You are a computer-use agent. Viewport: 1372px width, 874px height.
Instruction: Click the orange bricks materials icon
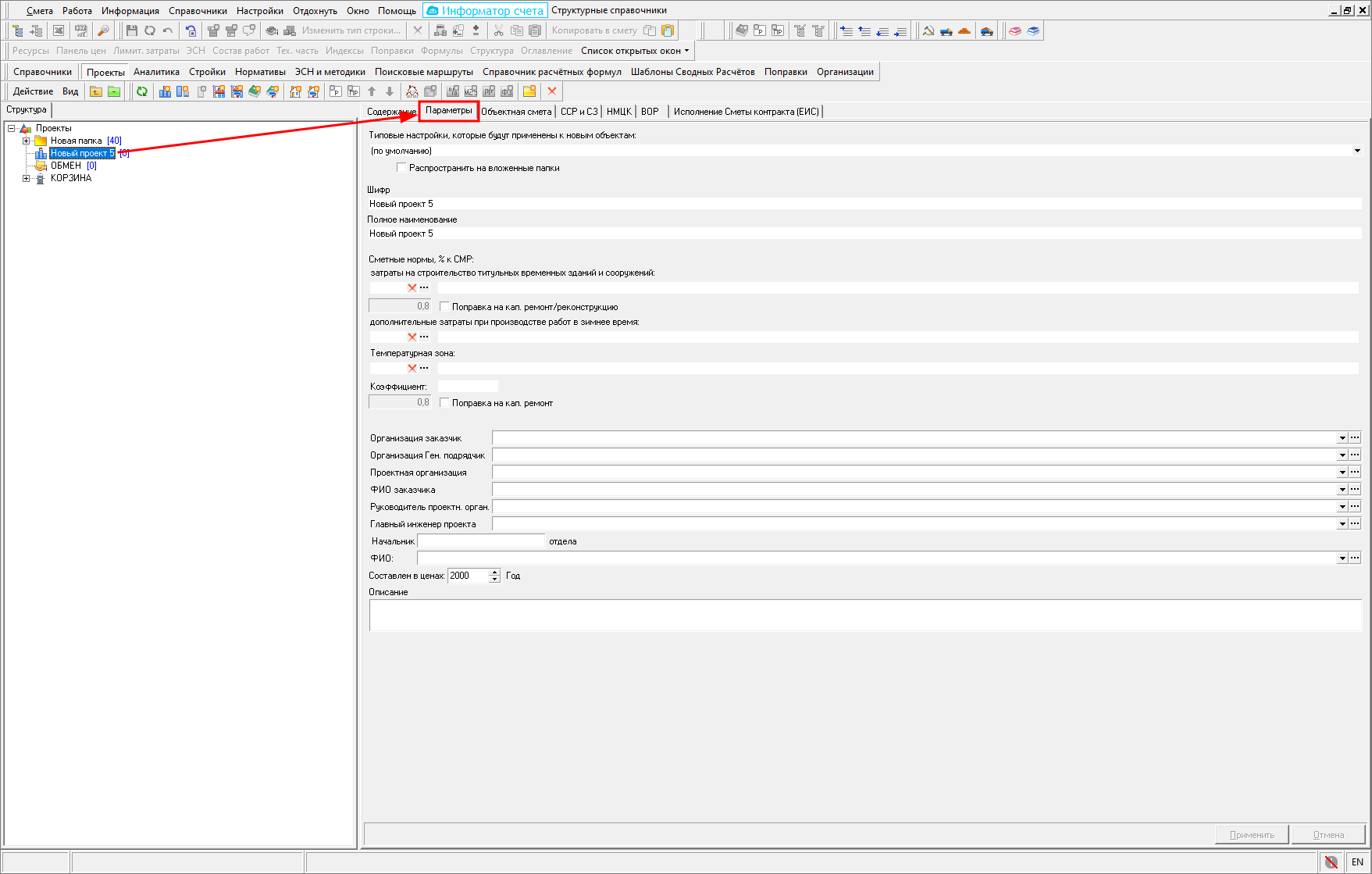pos(964,30)
